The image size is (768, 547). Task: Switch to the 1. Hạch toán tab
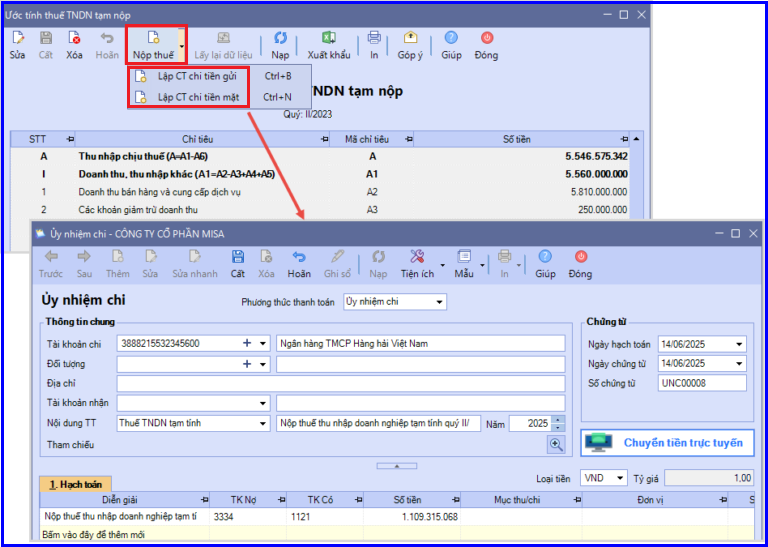75,484
